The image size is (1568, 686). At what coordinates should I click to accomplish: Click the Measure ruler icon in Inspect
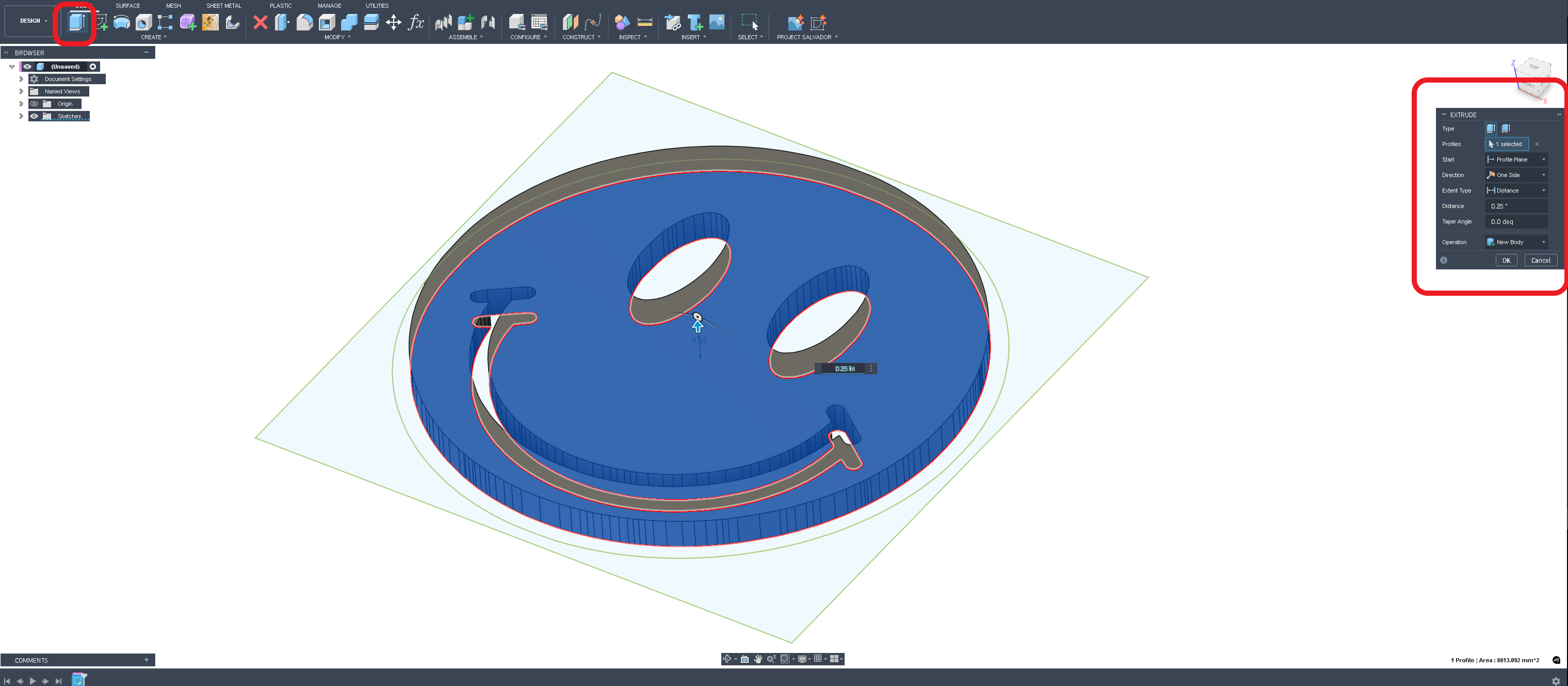tap(644, 23)
